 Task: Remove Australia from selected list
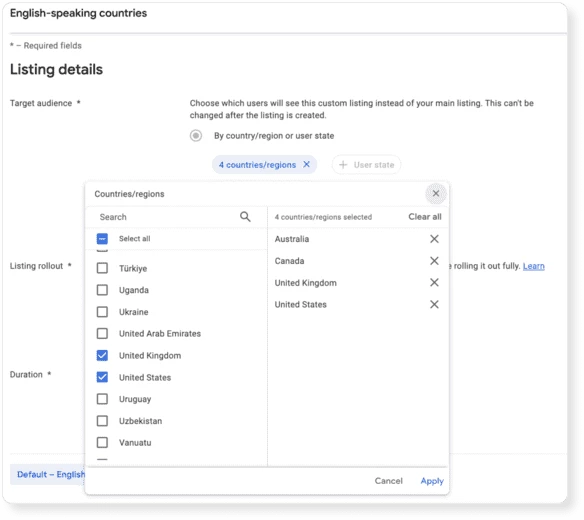click(434, 239)
